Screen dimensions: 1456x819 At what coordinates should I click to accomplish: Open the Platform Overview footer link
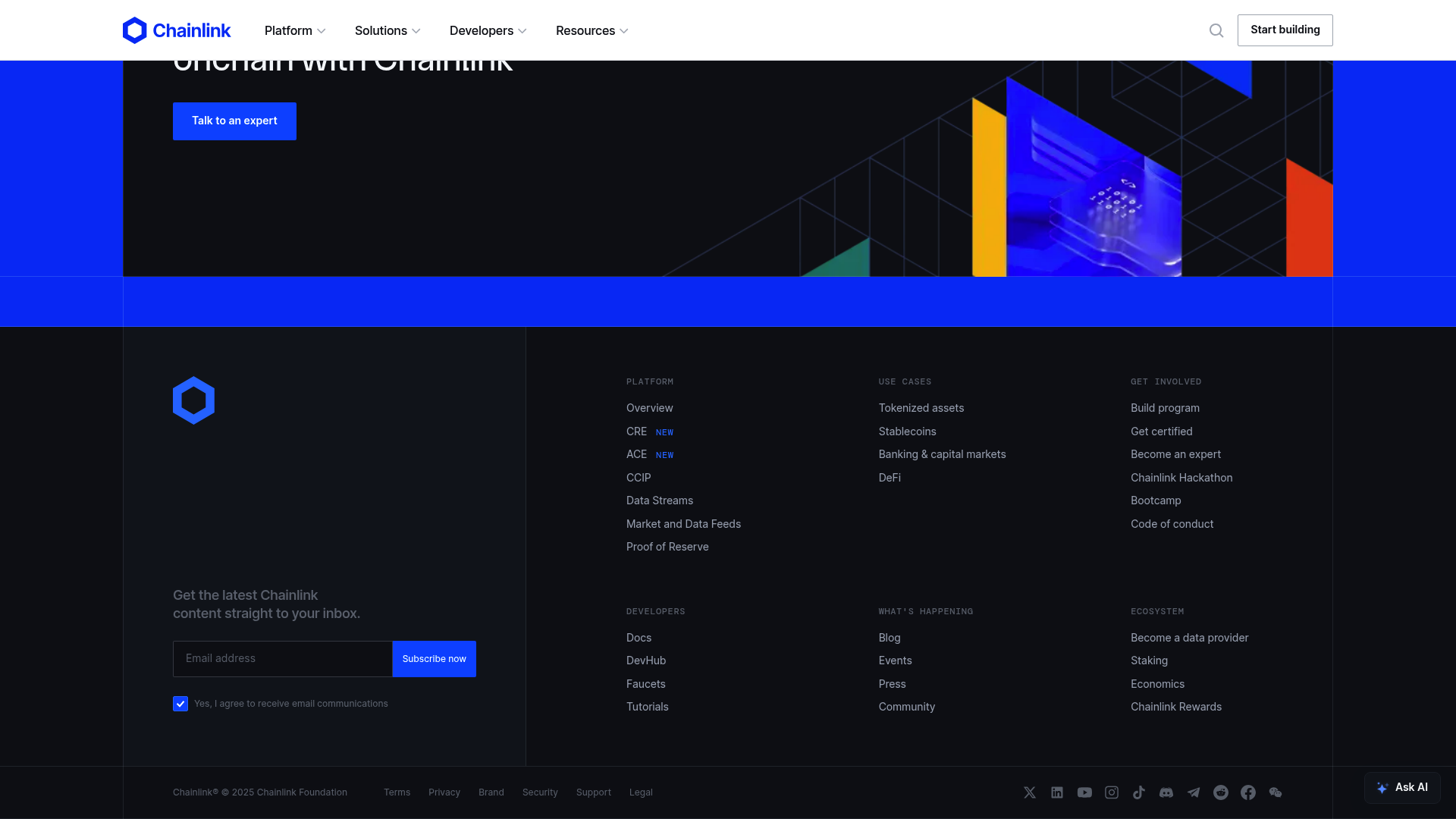[x=650, y=408]
